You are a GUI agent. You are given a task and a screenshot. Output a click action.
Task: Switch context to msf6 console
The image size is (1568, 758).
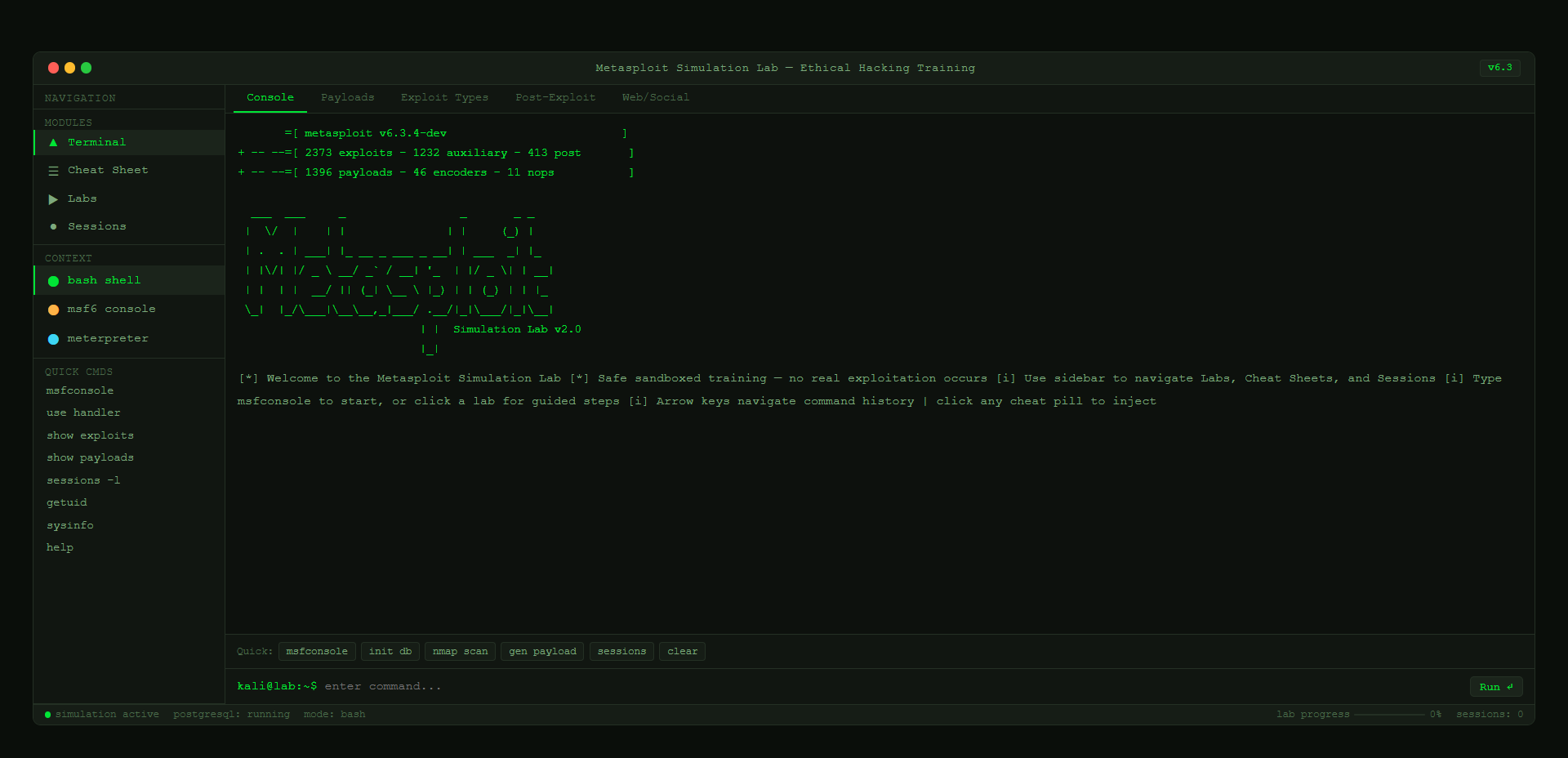click(129, 309)
